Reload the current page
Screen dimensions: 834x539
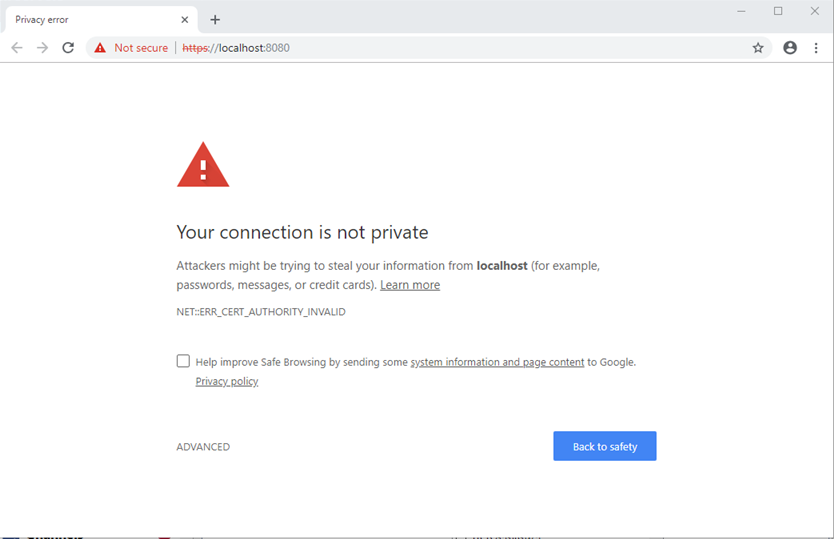pos(68,48)
